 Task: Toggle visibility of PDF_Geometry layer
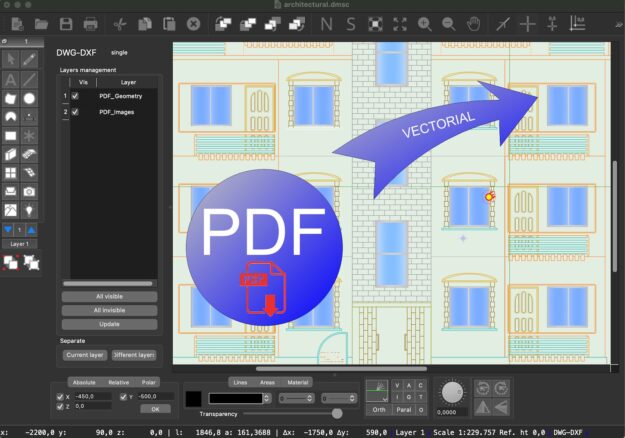pyautogui.click(x=75, y=96)
